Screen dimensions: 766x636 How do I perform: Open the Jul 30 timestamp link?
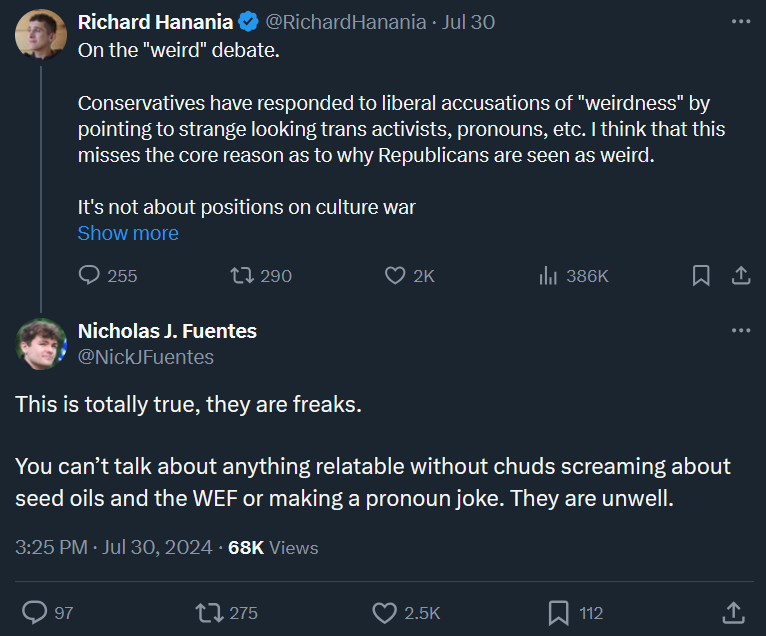pyautogui.click(x=468, y=22)
